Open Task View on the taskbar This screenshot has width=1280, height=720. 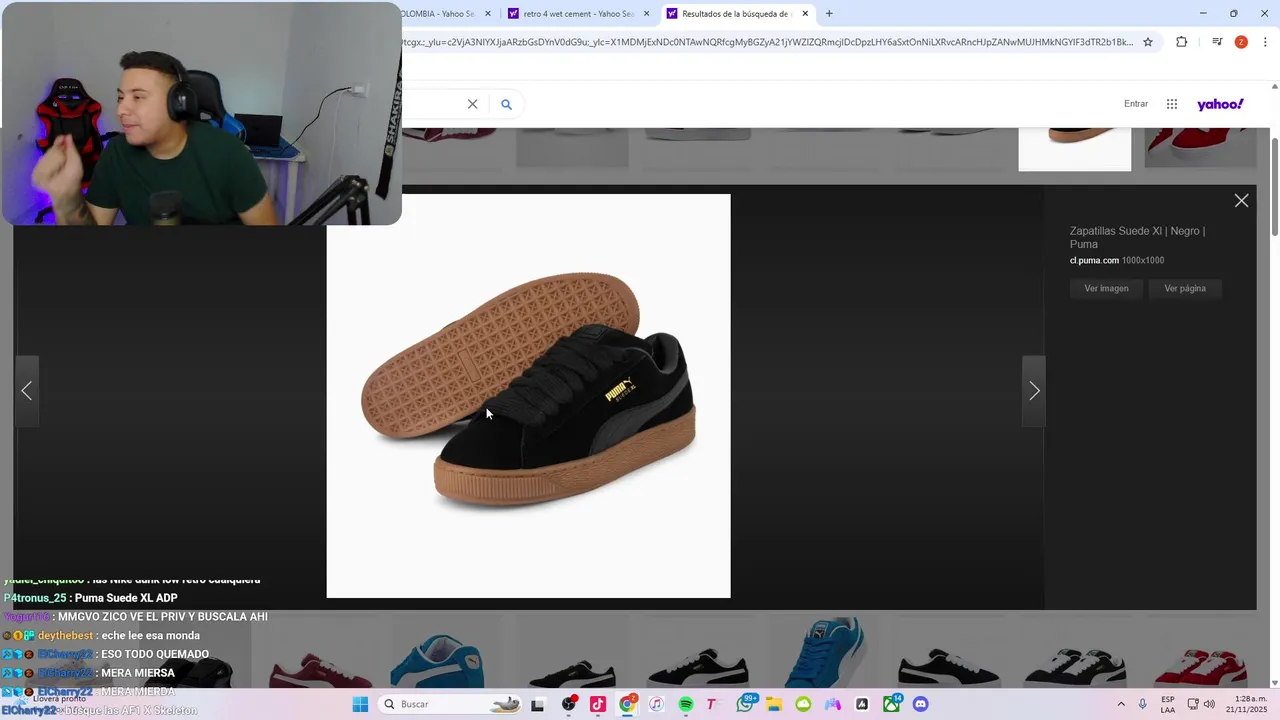(538, 704)
